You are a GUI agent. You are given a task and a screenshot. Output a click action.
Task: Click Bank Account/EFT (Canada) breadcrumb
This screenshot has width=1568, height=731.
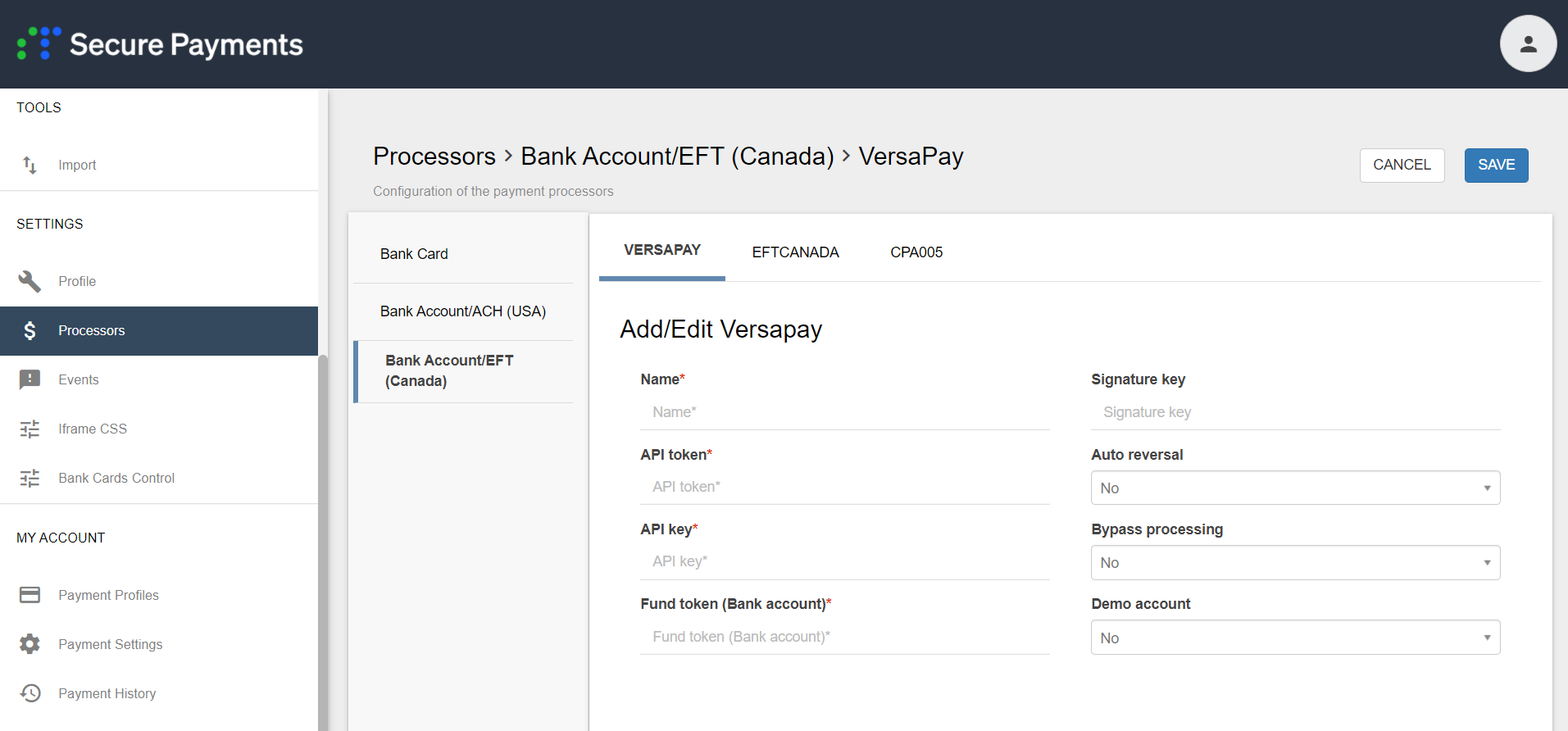677,156
